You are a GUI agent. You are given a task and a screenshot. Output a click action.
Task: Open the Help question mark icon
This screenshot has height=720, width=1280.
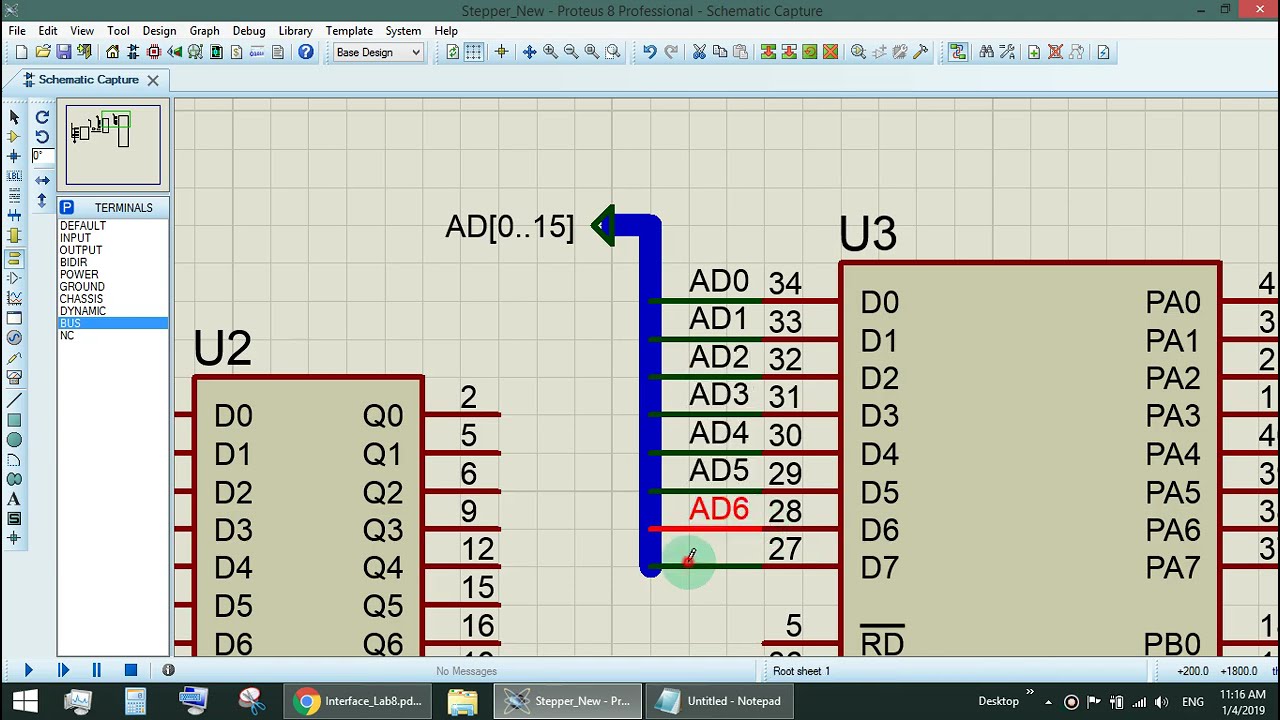point(306,52)
